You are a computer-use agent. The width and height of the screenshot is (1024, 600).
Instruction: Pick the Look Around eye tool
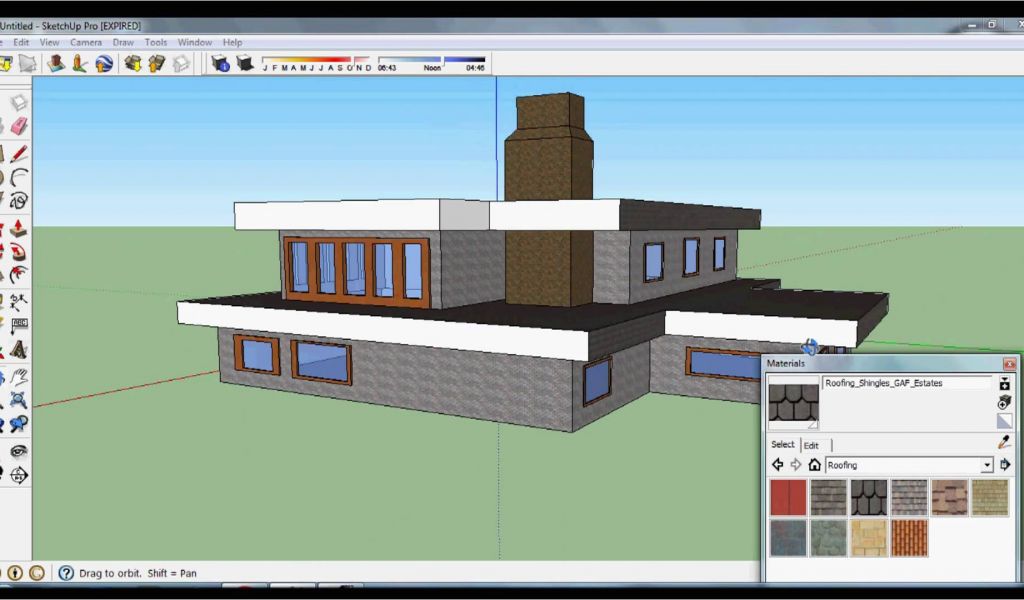(x=18, y=450)
